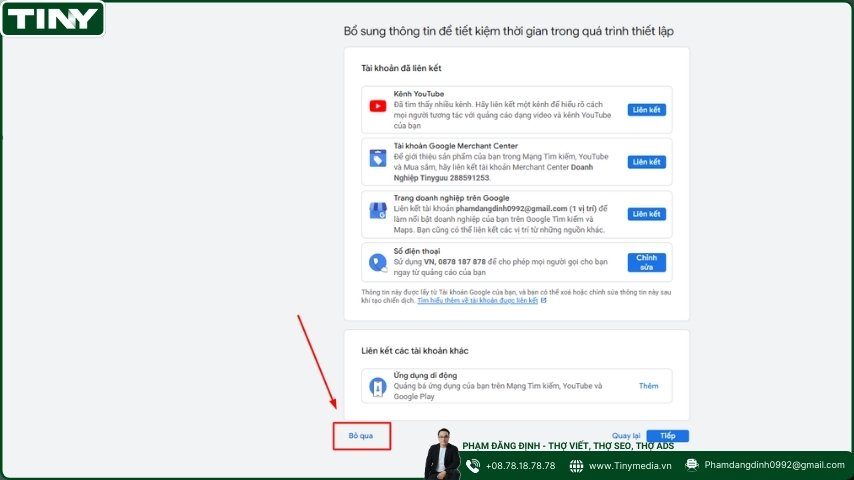Click the YouTube channel icon

pyautogui.click(x=378, y=106)
